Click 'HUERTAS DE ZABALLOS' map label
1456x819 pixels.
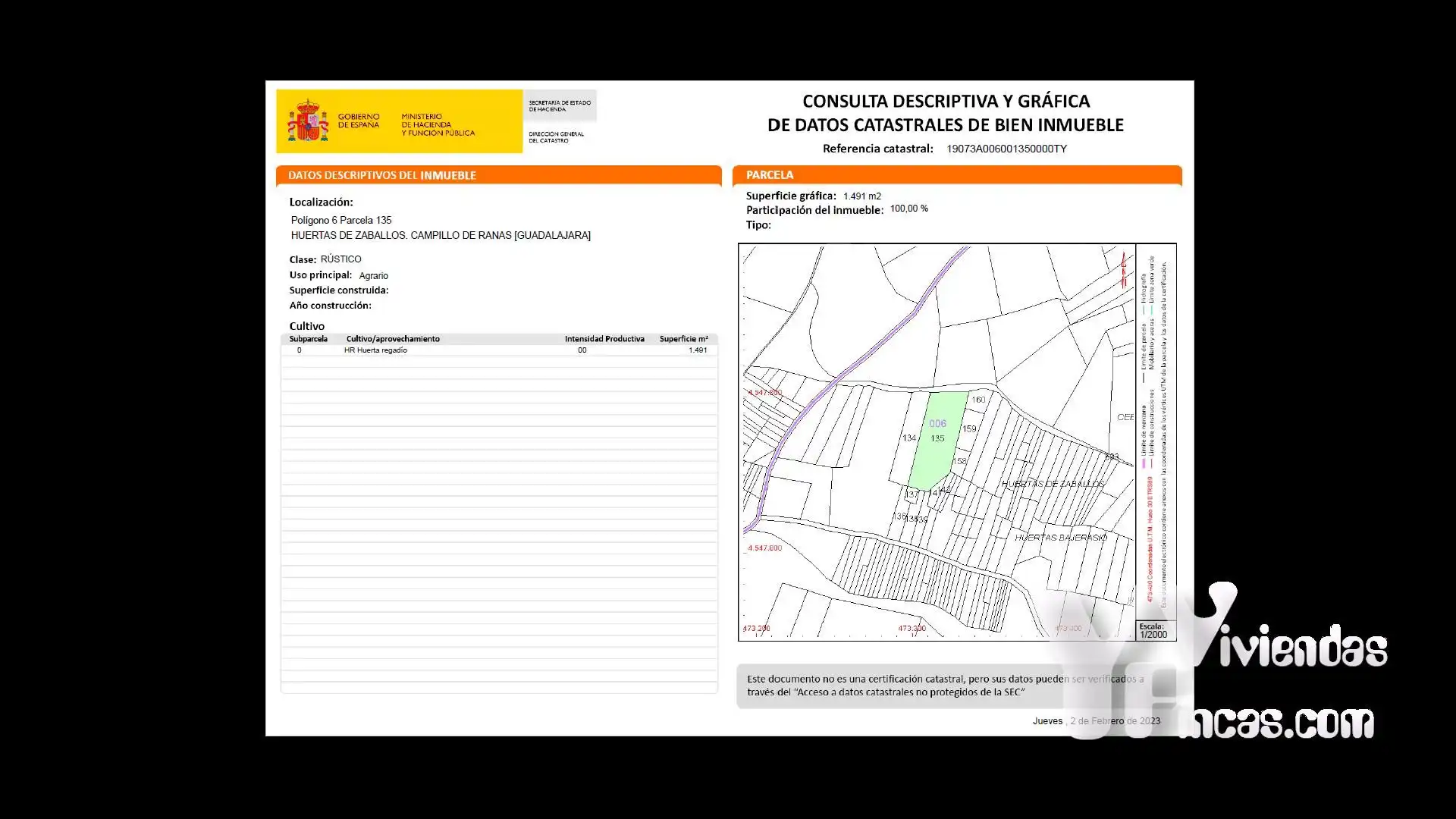[x=1053, y=484]
